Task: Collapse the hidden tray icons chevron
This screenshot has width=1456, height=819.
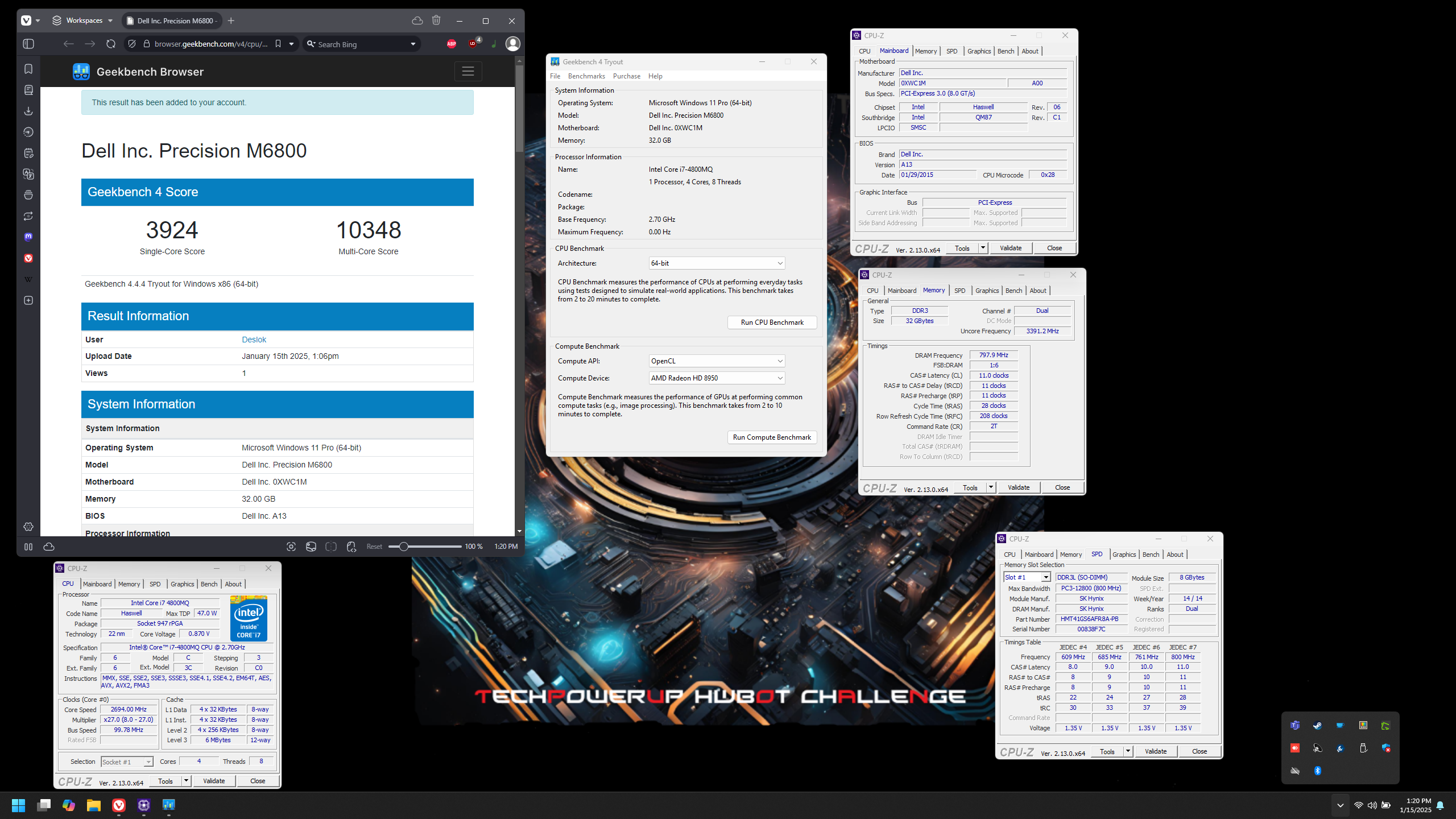Action: (x=1340, y=805)
